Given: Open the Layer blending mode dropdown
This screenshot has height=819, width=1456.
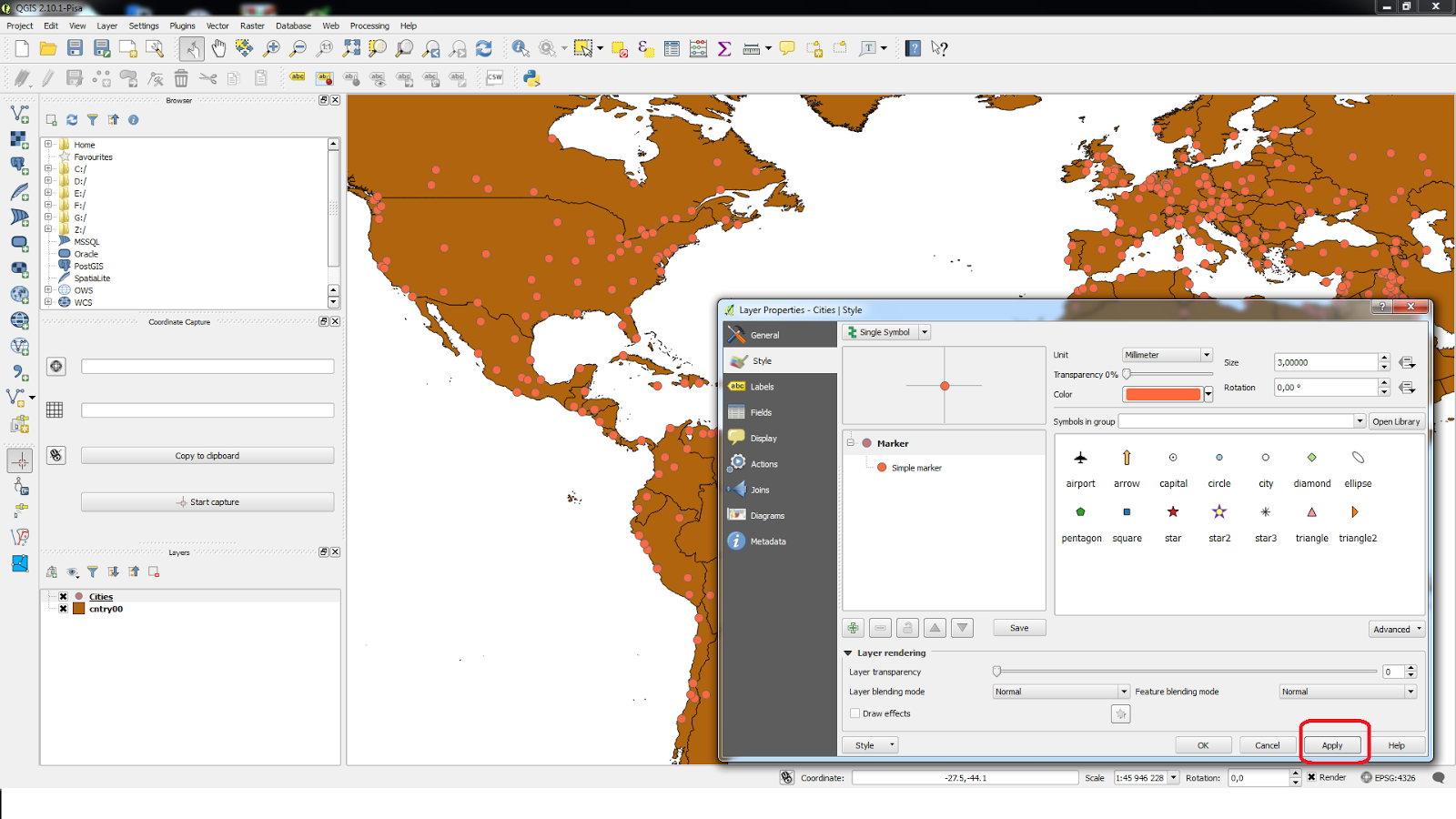Looking at the screenshot, I should [x=1059, y=692].
